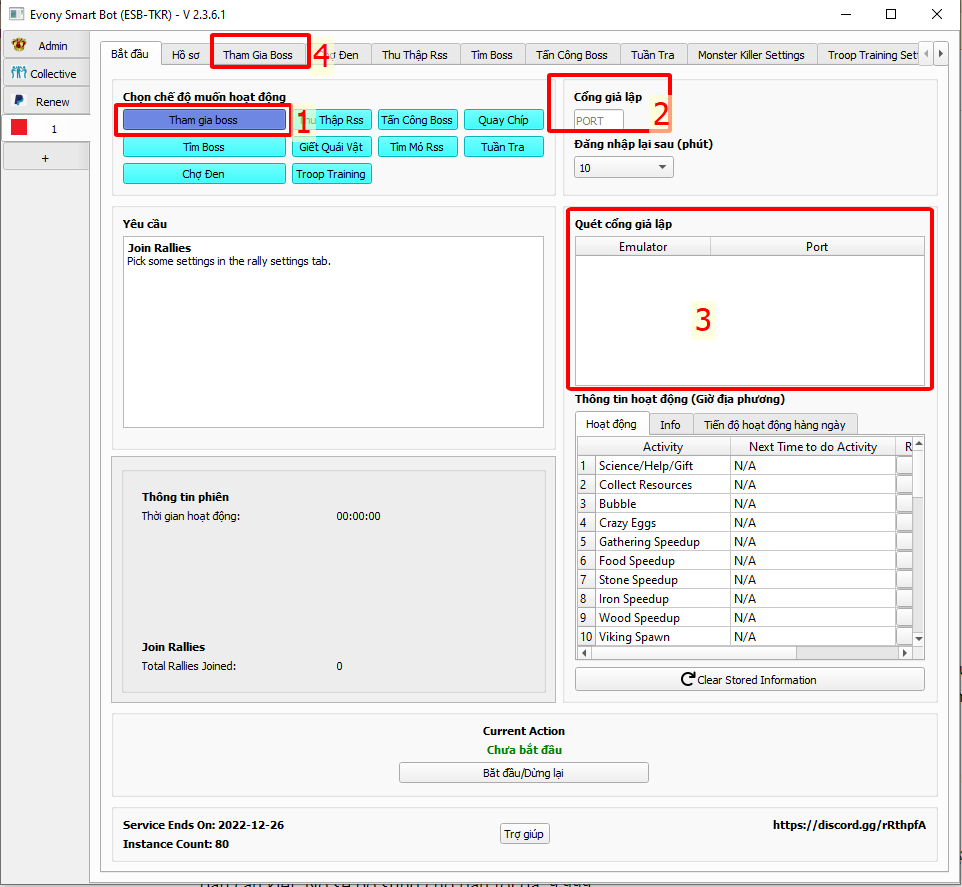The width and height of the screenshot is (962, 887).
Task: Open the re-login minutes dropdown
Action: 623,167
